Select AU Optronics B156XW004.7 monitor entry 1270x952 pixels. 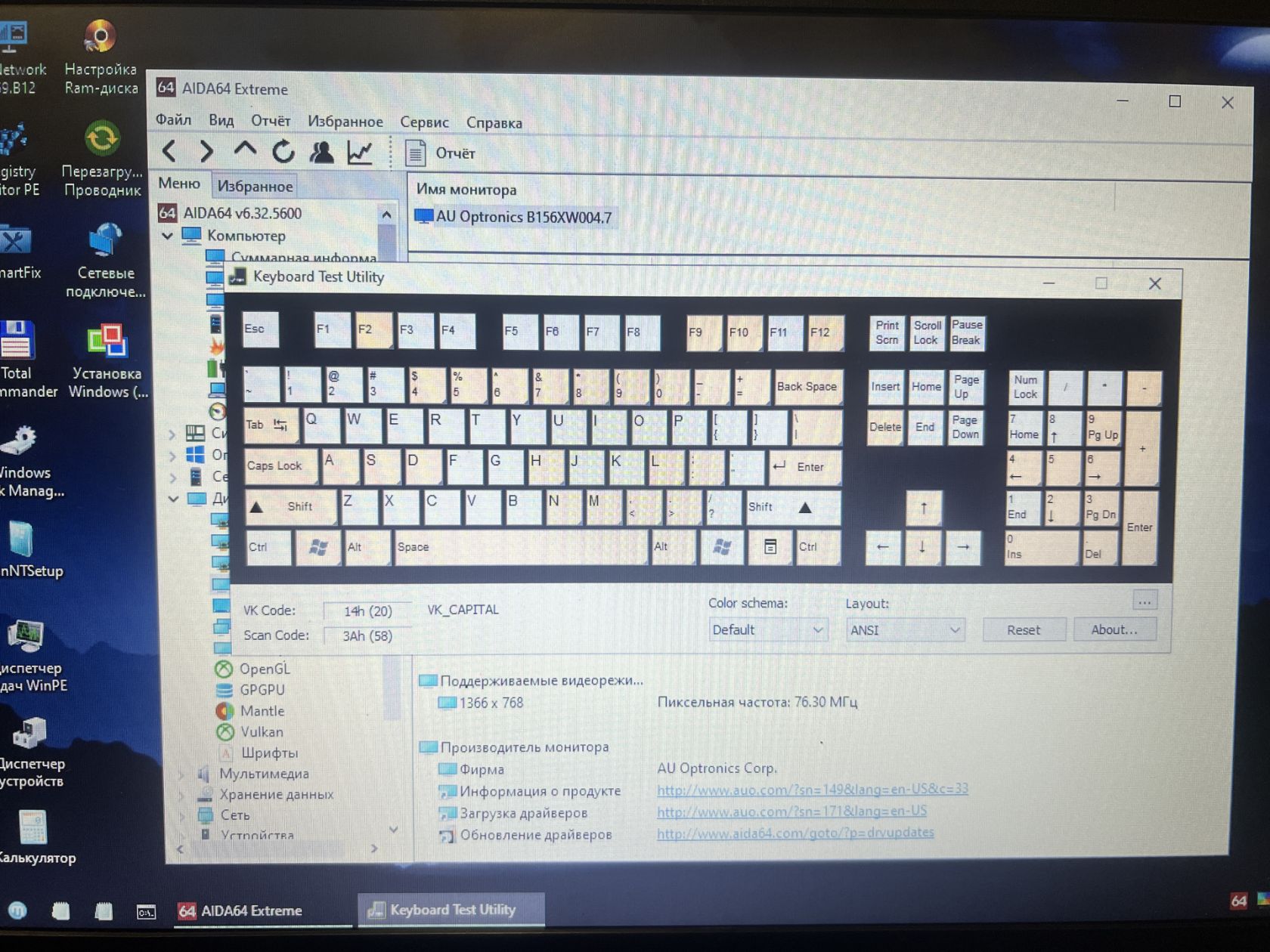pos(514,217)
